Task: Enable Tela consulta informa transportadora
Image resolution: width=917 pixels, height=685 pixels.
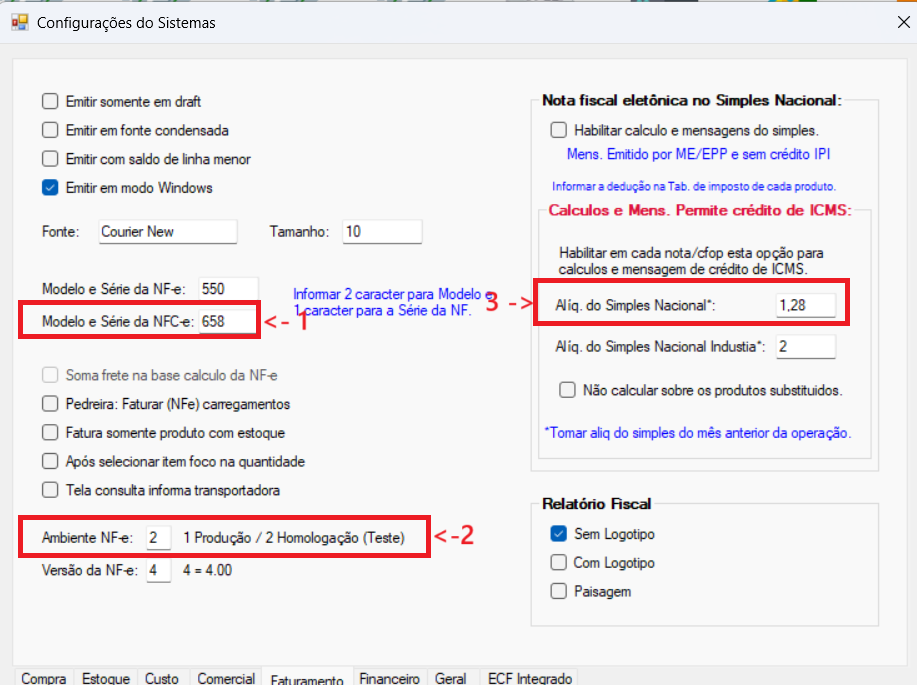Action: (x=50, y=490)
